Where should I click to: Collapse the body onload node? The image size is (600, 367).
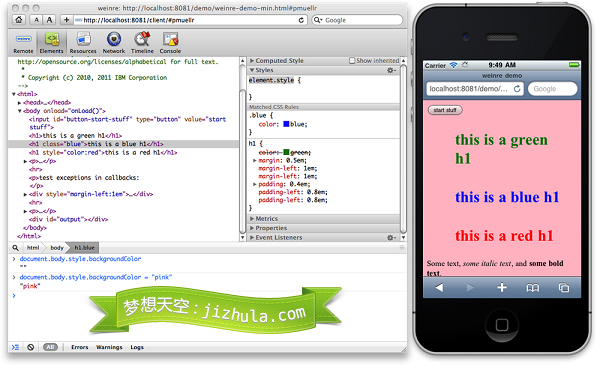click(x=20, y=111)
